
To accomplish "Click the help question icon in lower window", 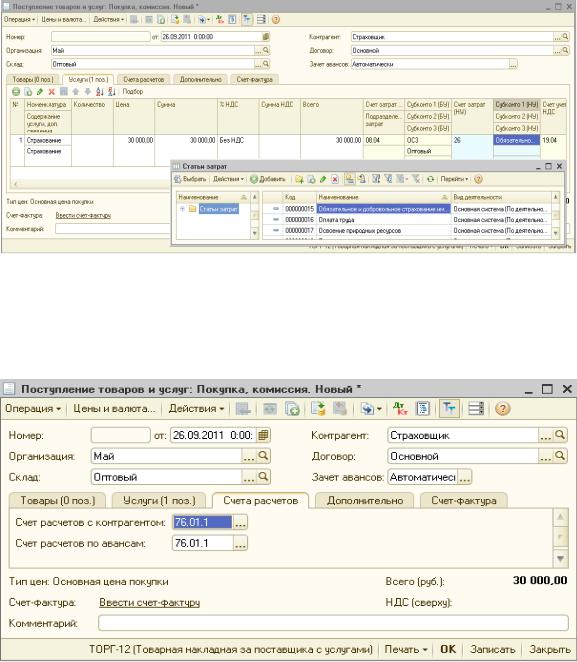I will [x=502, y=409].
